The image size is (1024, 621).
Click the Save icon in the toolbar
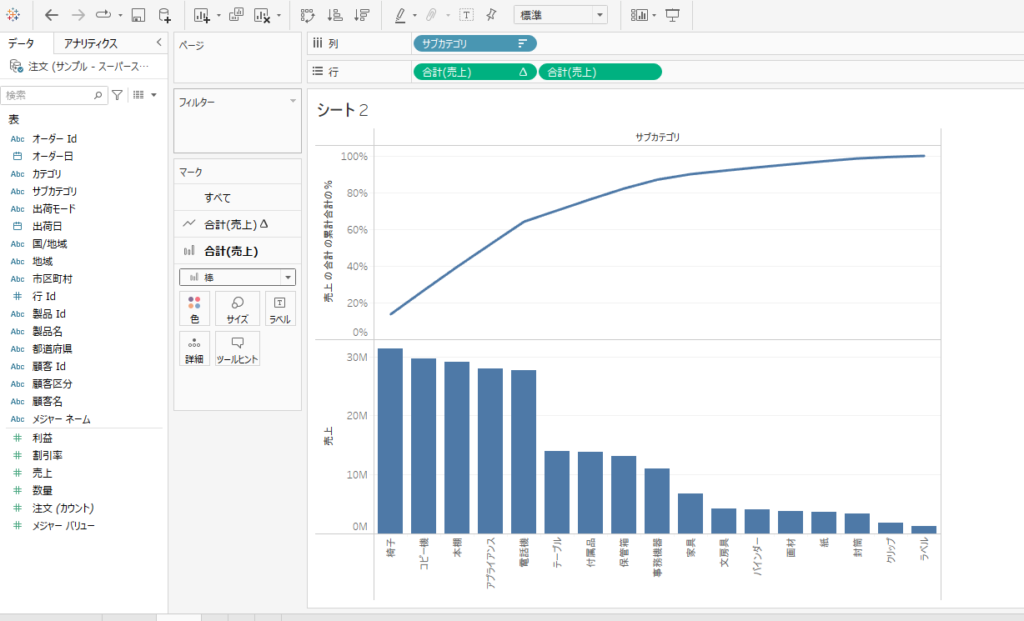[x=136, y=14]
